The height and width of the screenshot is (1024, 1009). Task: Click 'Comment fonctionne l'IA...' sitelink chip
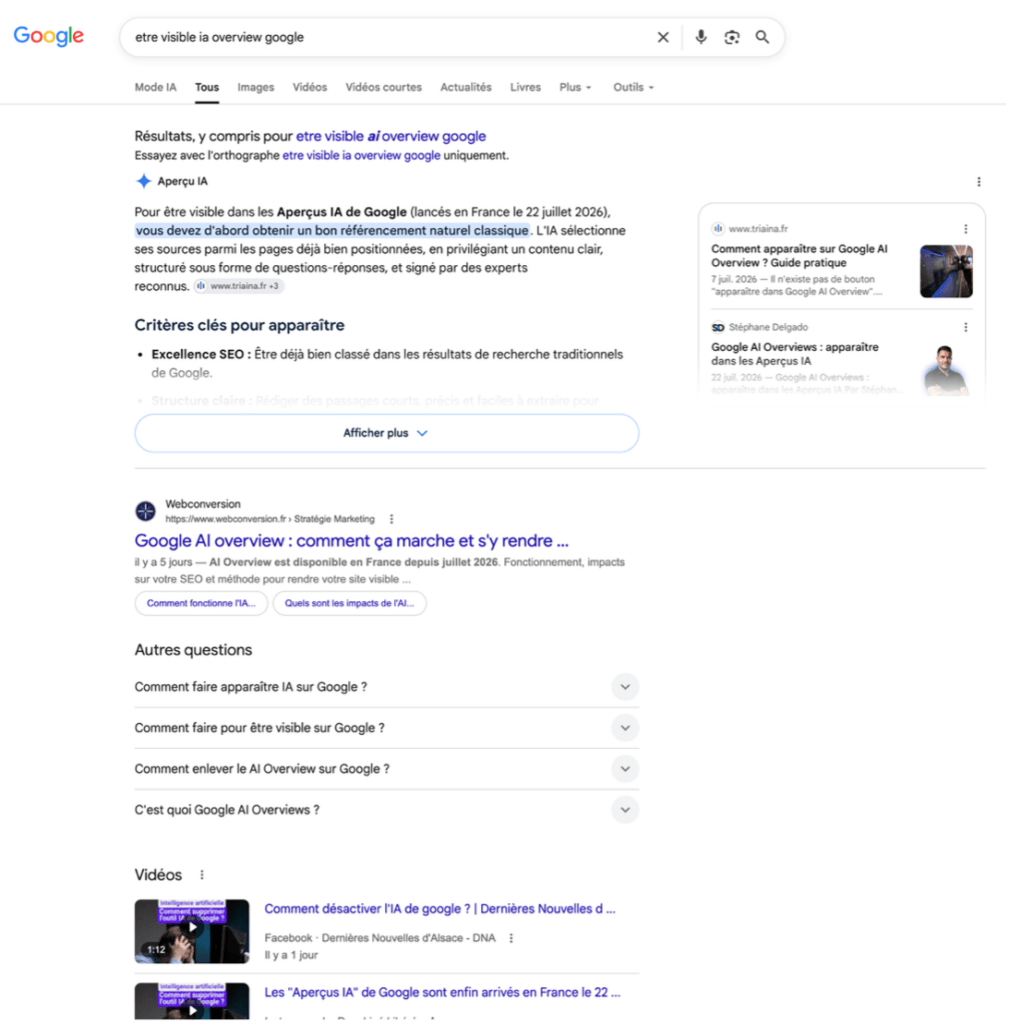(x=202, y=604)
